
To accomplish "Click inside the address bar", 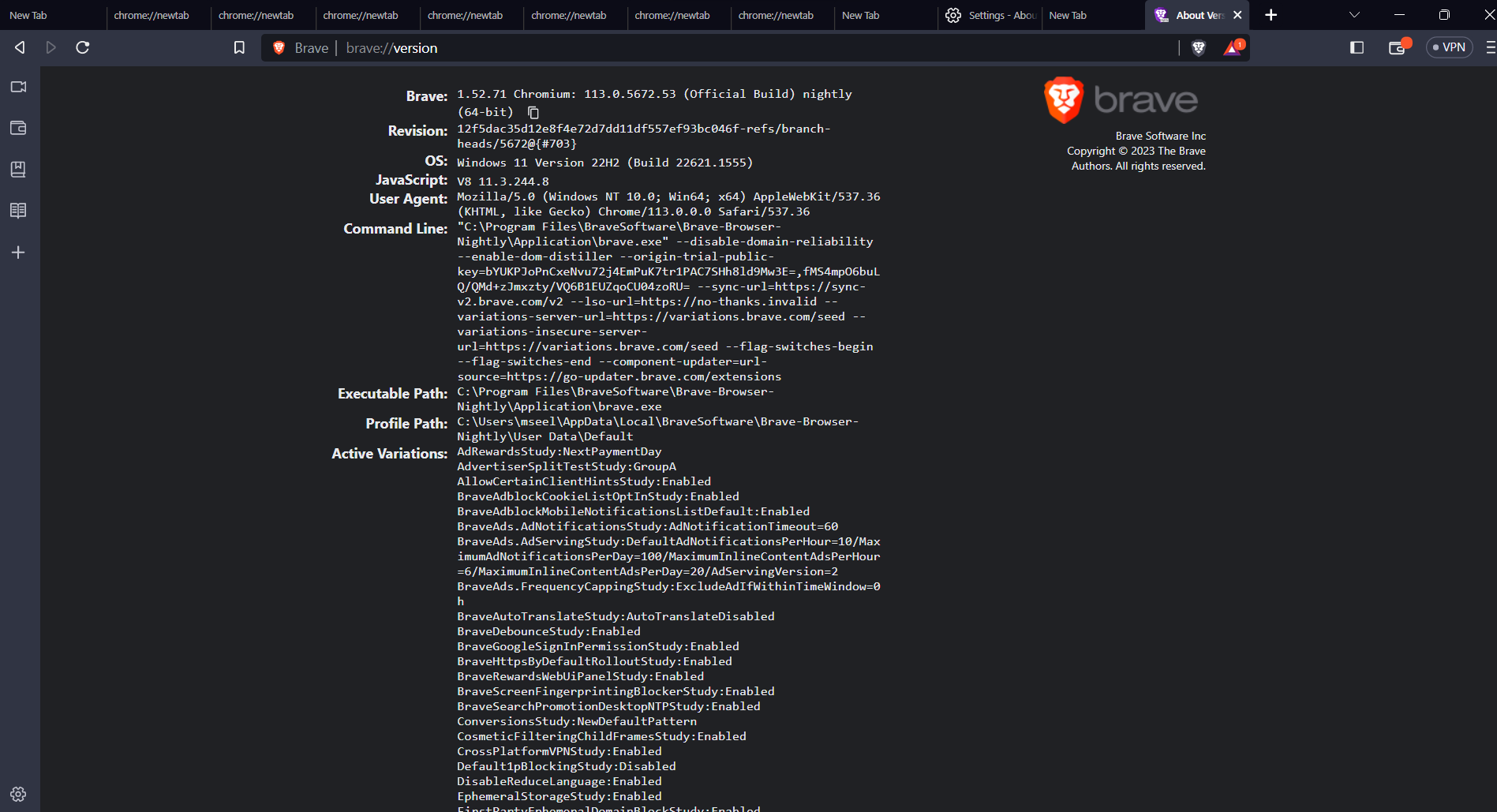I will pyautogui.click(x=710, y=48).
